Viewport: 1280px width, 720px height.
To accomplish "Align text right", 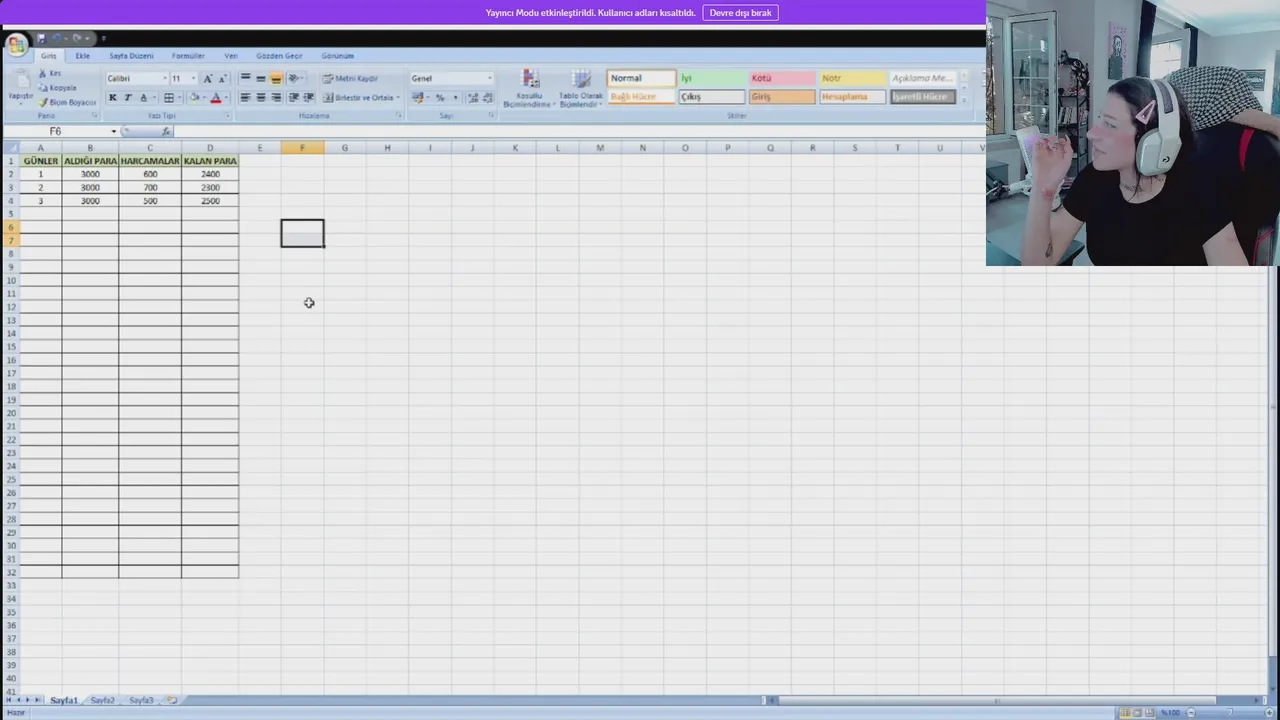I will [276, 98].
